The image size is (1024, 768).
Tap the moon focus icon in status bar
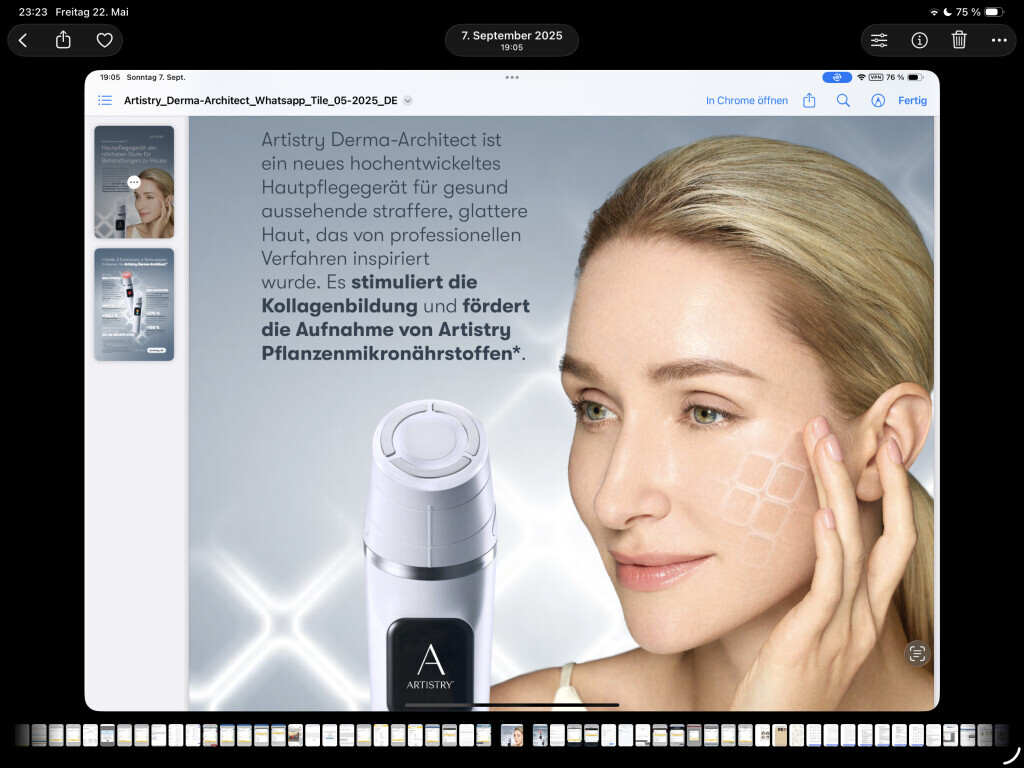[x=948, y=12]
